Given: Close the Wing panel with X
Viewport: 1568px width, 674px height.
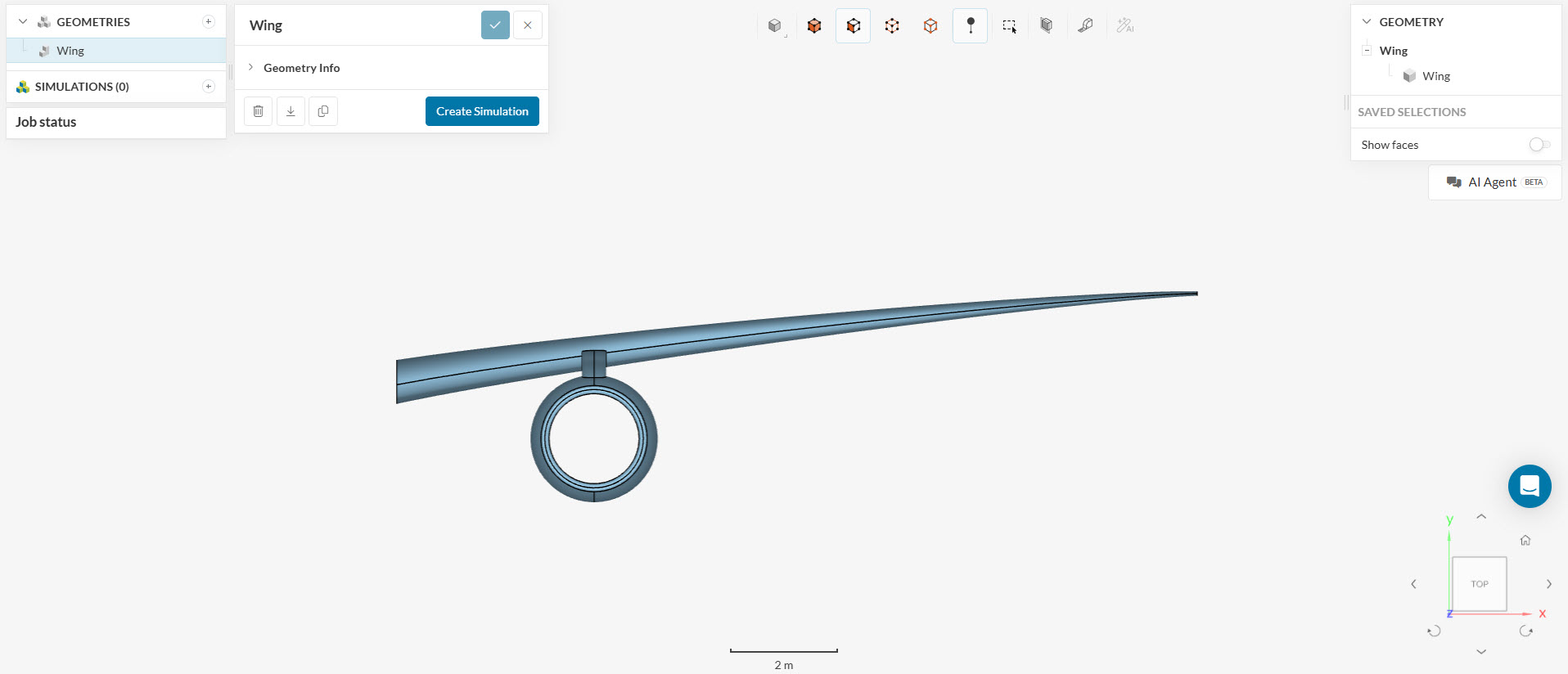Looking at the screenshot, I should pos(528,25).
